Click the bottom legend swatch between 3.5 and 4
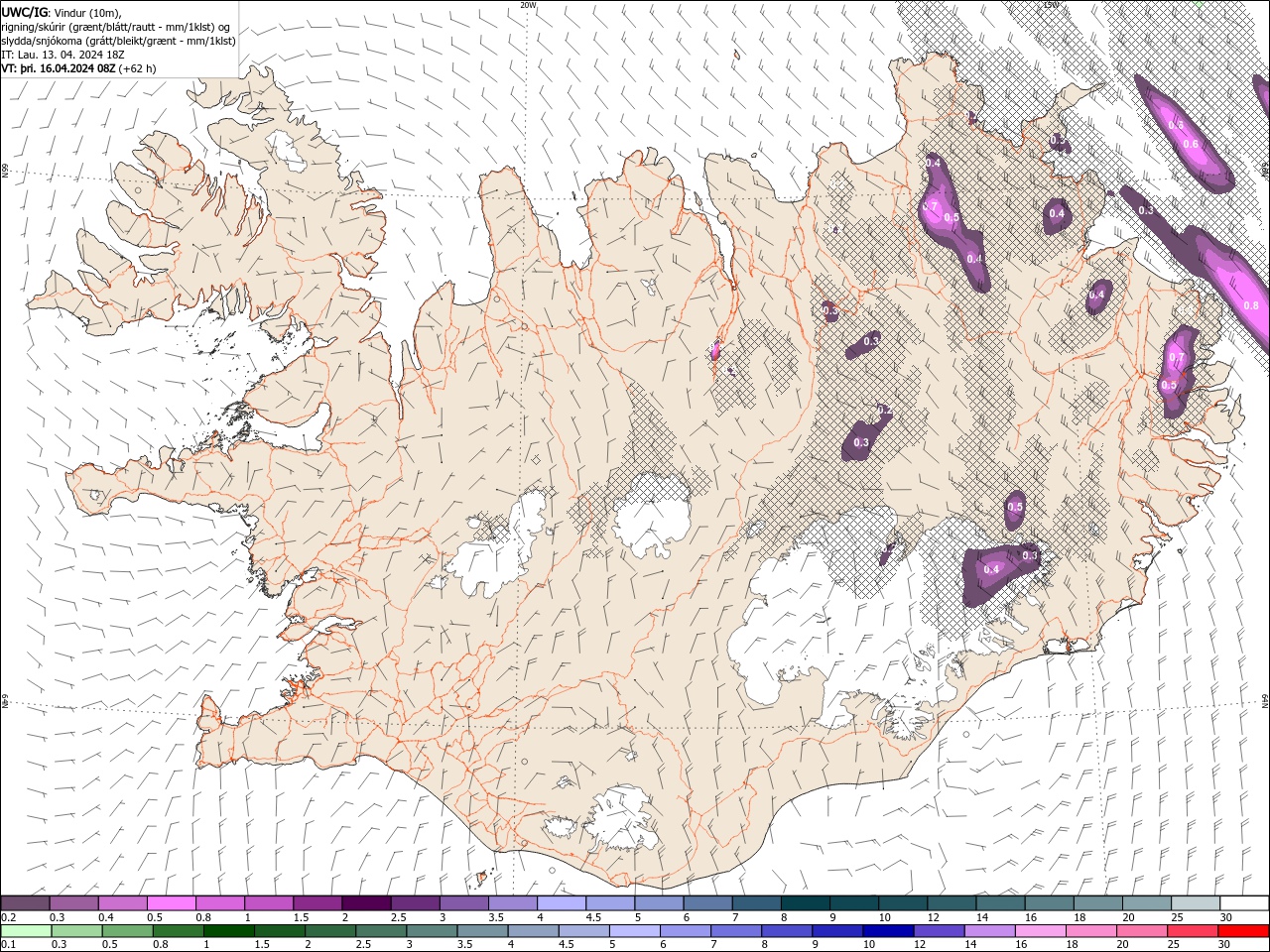 482,931
